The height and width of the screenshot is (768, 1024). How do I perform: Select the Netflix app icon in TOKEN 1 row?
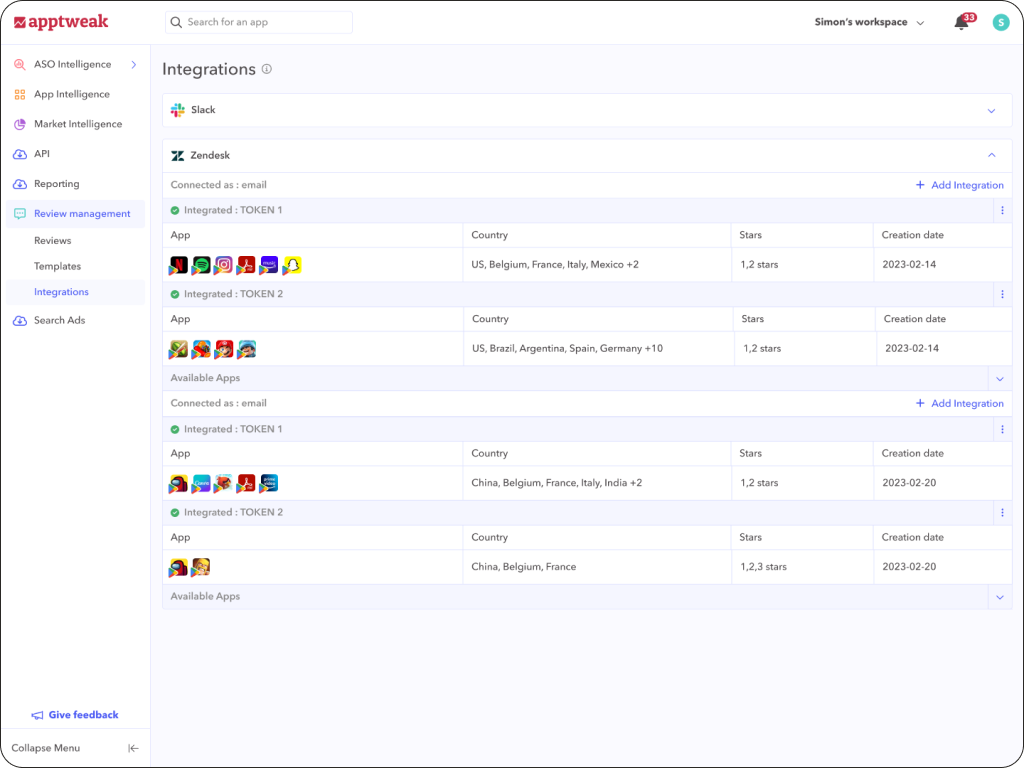click(179, 264)
